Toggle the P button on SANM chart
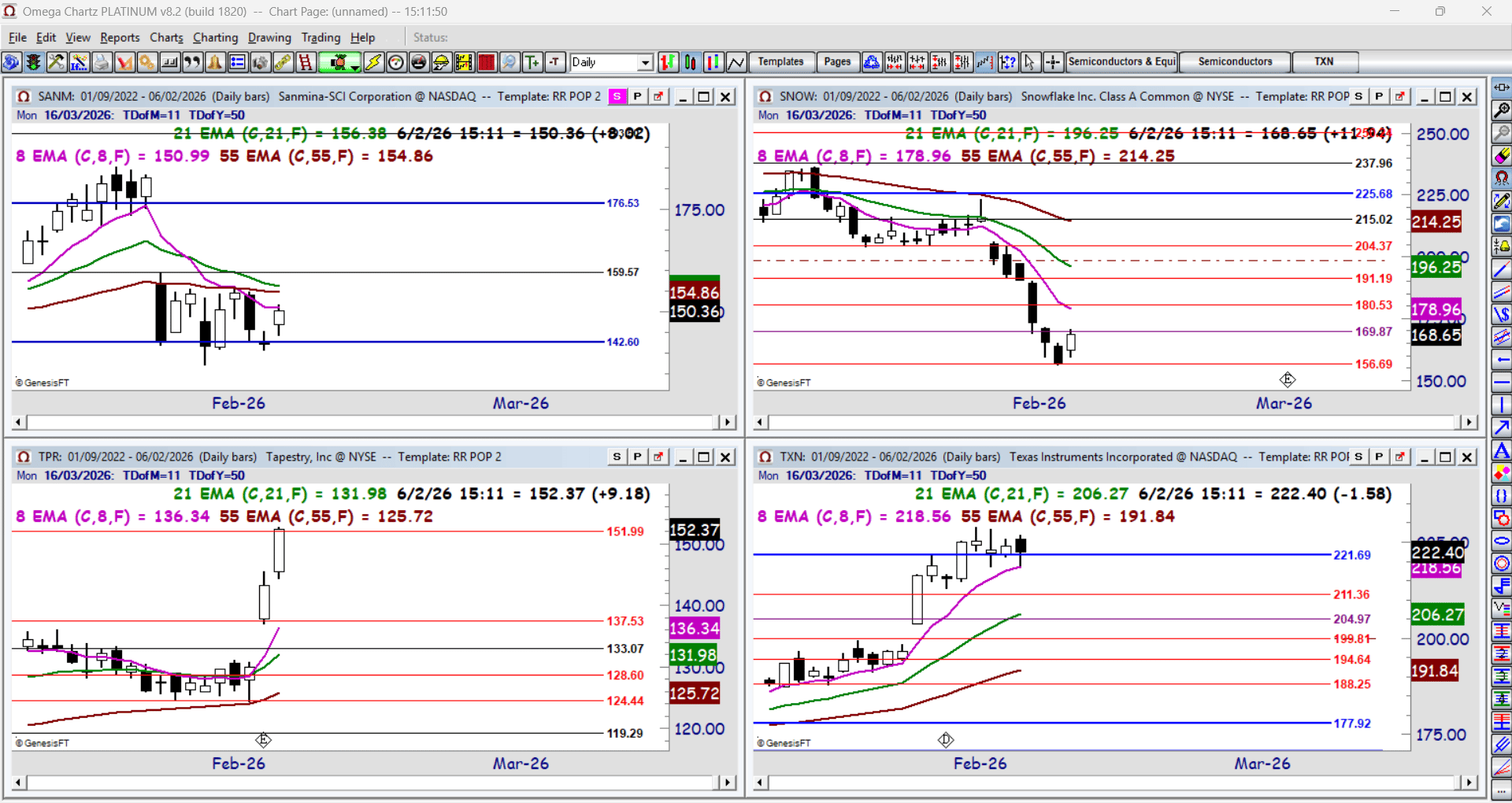Image resolution: width=1512 pixels, height=803 pixels. click(638, 96)
